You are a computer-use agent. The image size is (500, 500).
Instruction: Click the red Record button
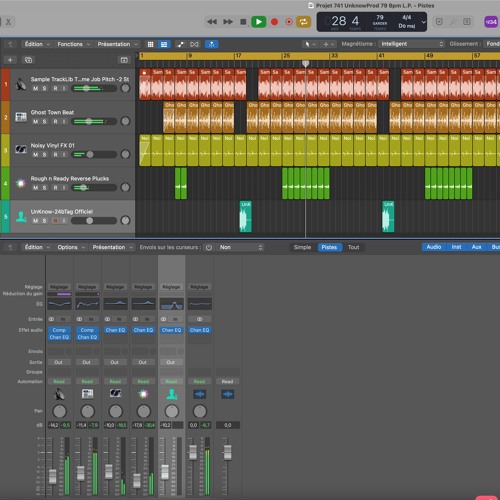274,22
